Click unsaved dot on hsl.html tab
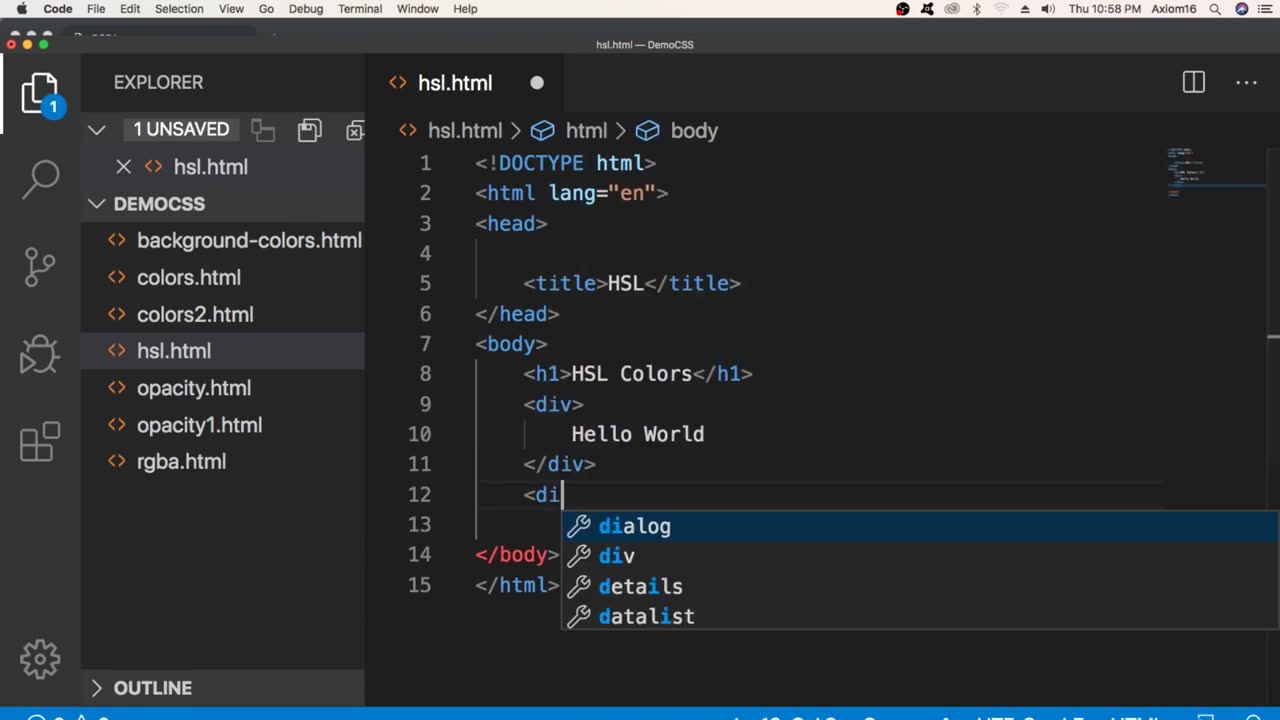Image resolution: width=1280 pixels, height=720 pixels. click(x=537, y=83)
